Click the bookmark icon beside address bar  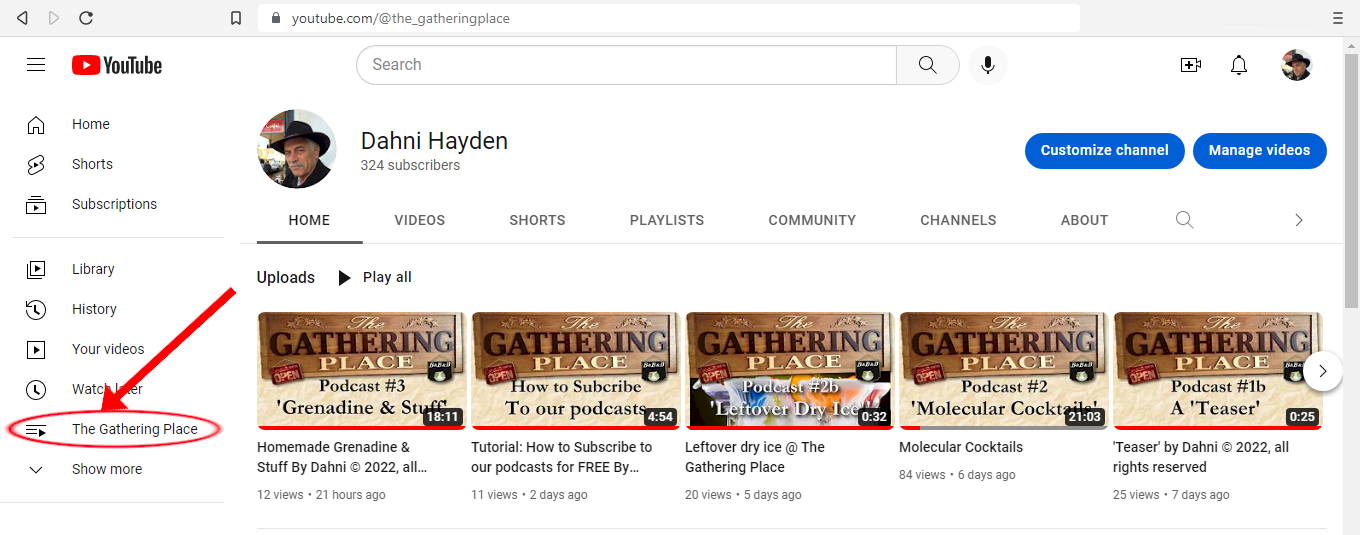click(236, 18)
